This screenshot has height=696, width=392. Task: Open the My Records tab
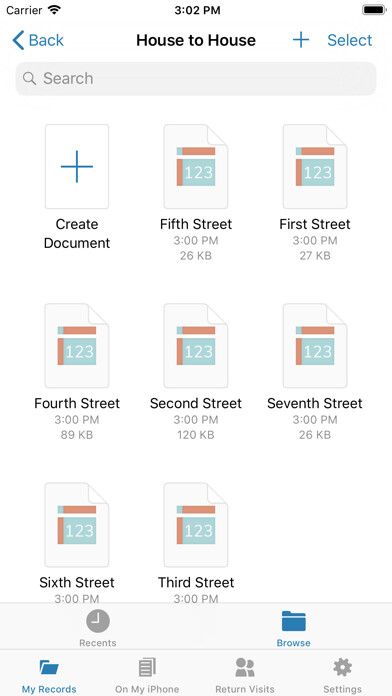tap(49, 675)
